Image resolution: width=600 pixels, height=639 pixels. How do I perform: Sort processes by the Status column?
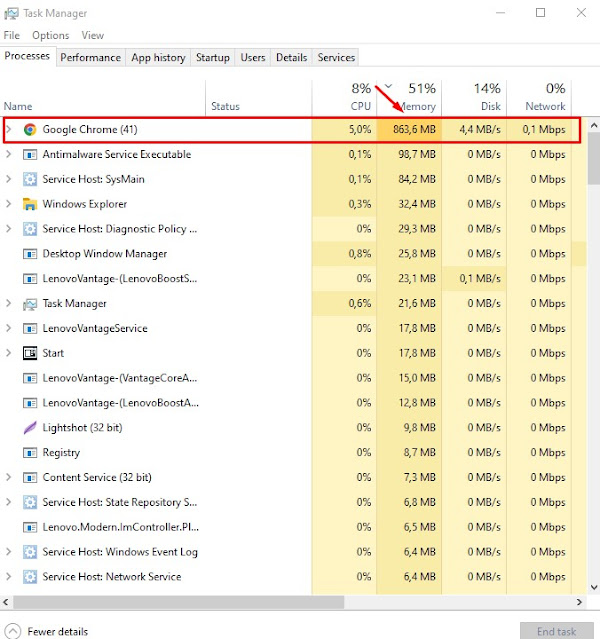259,98
